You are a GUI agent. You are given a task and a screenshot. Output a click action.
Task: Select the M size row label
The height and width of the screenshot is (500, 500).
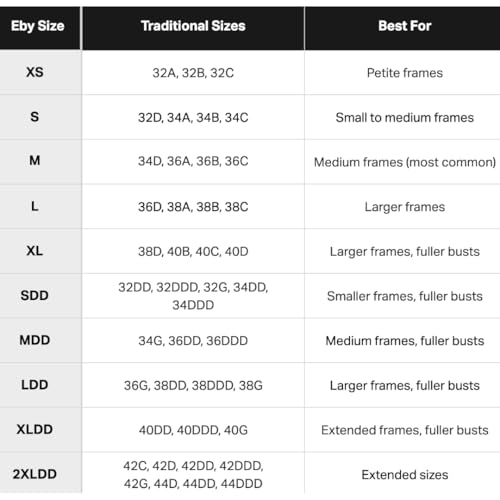click(x=35, y=161)
